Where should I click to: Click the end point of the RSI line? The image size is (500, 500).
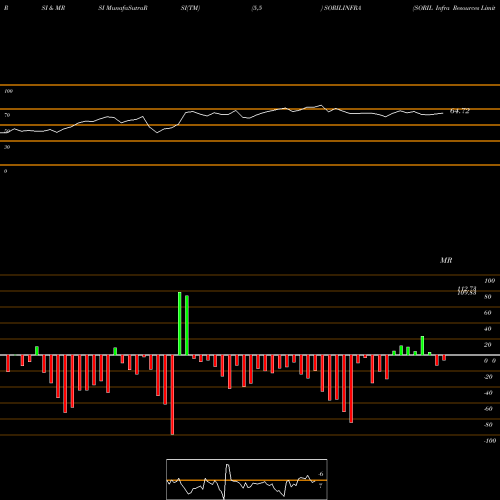click(x=443, y=113)
